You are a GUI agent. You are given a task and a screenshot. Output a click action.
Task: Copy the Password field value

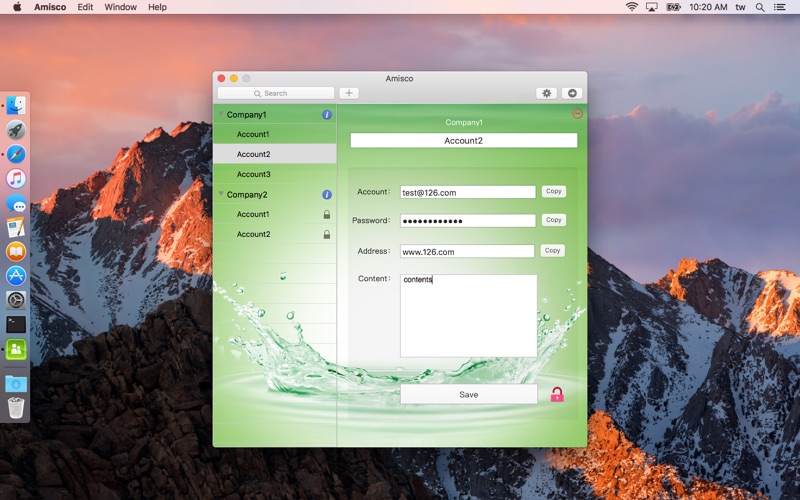554,220
